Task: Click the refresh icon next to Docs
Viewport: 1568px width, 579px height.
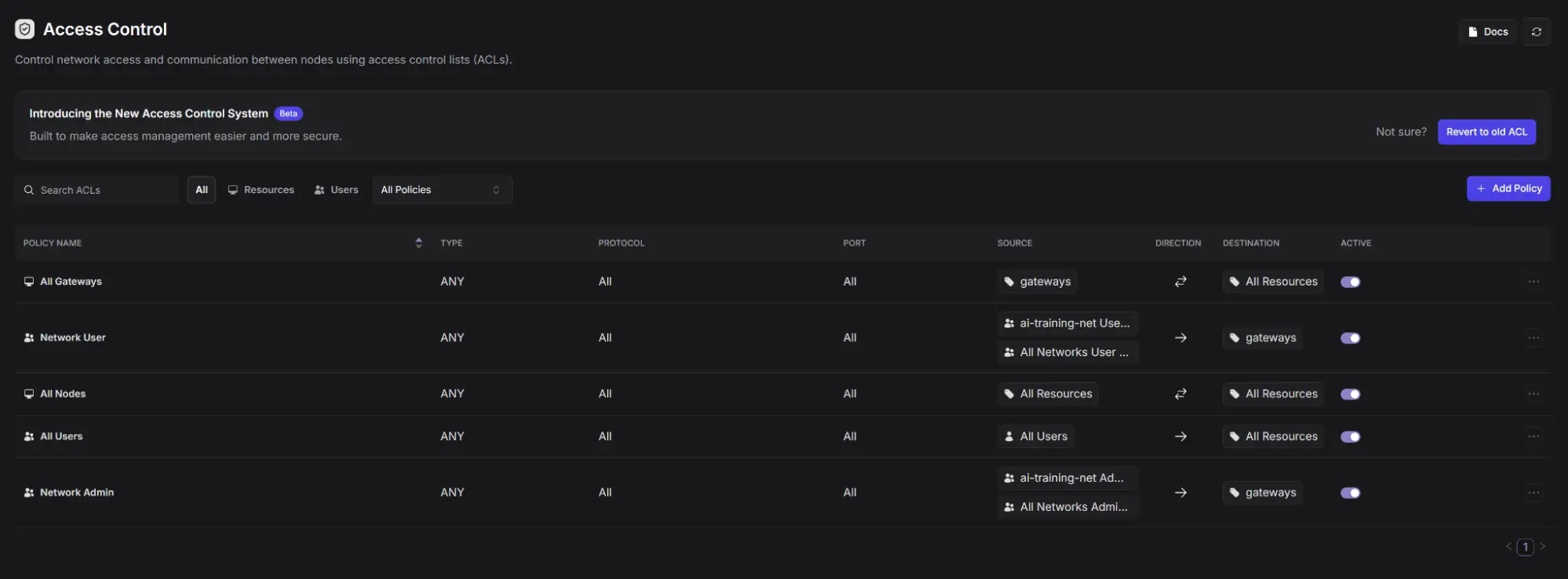Action: (1536, 32)
